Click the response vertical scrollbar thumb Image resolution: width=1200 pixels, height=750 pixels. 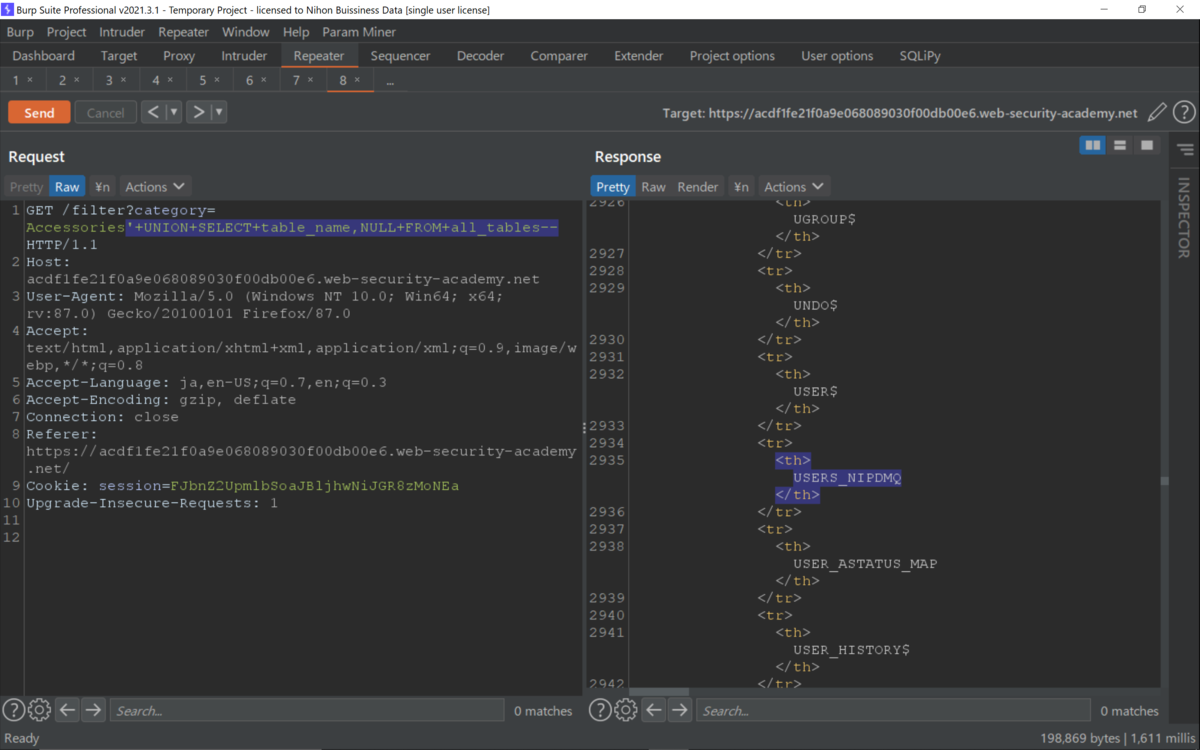tap(1165, 481)
